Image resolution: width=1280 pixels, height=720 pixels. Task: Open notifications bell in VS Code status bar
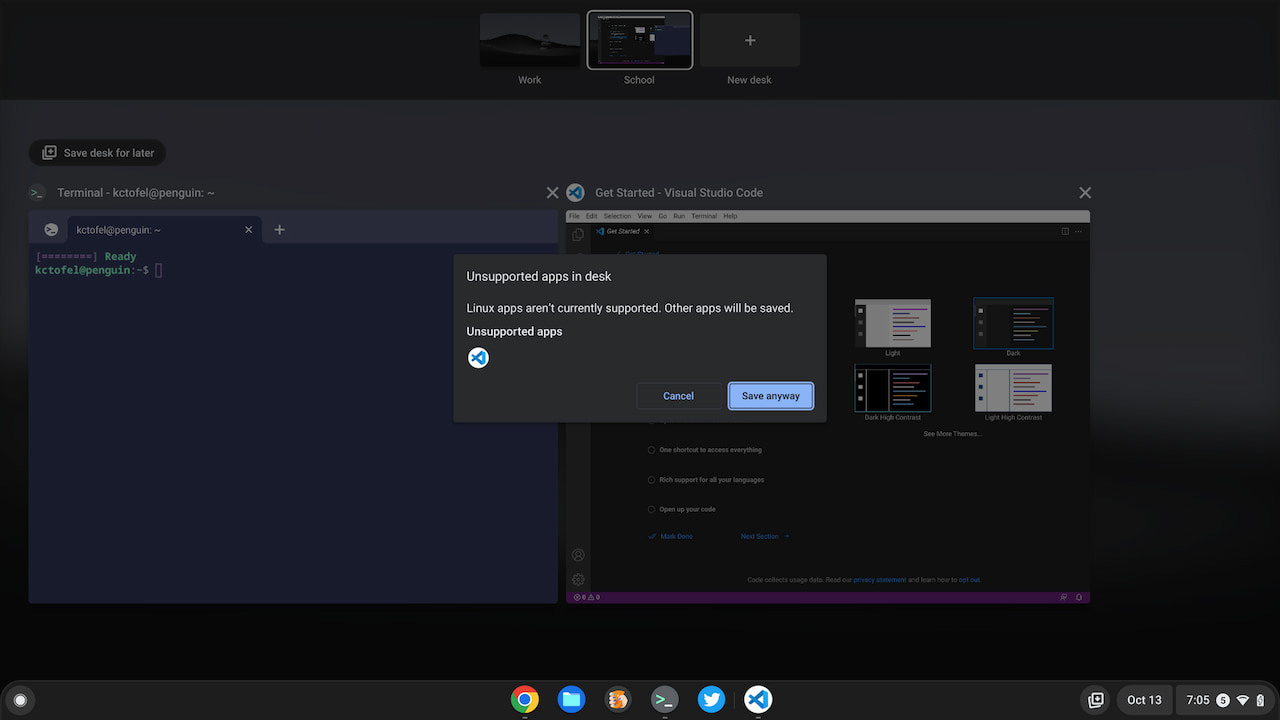(1079, 597)
